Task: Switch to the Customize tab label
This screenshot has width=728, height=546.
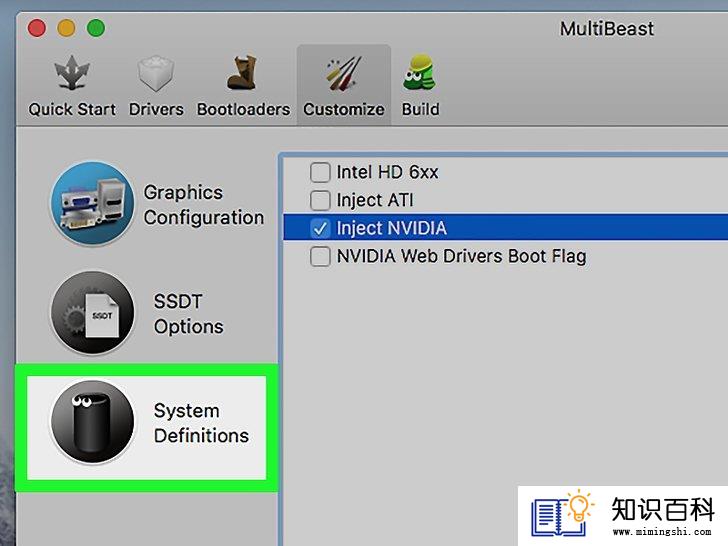Action: (x=344, y=110)
